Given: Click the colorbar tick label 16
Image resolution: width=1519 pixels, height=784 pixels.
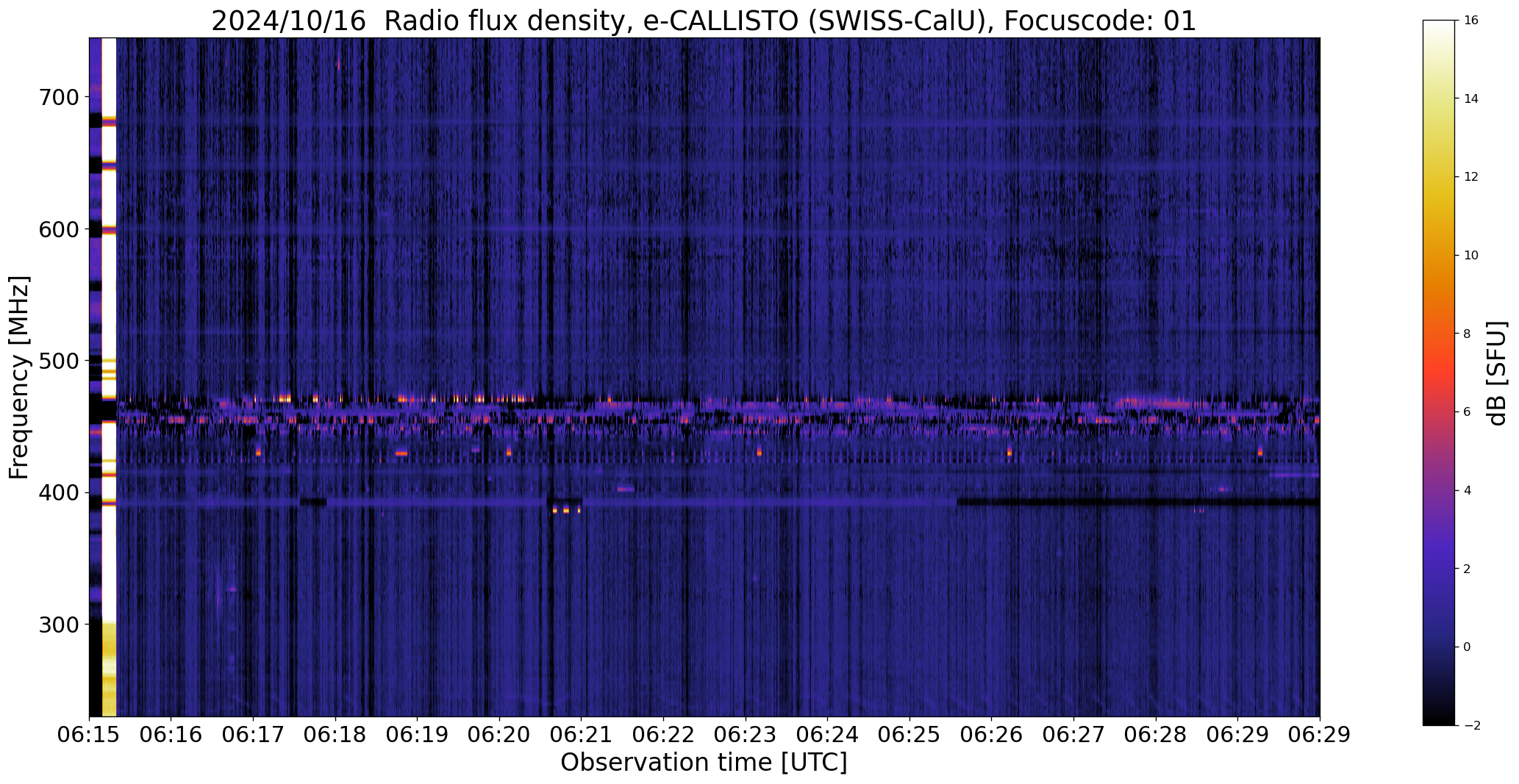Looking at the screenshot, I should click(1470, 21).
